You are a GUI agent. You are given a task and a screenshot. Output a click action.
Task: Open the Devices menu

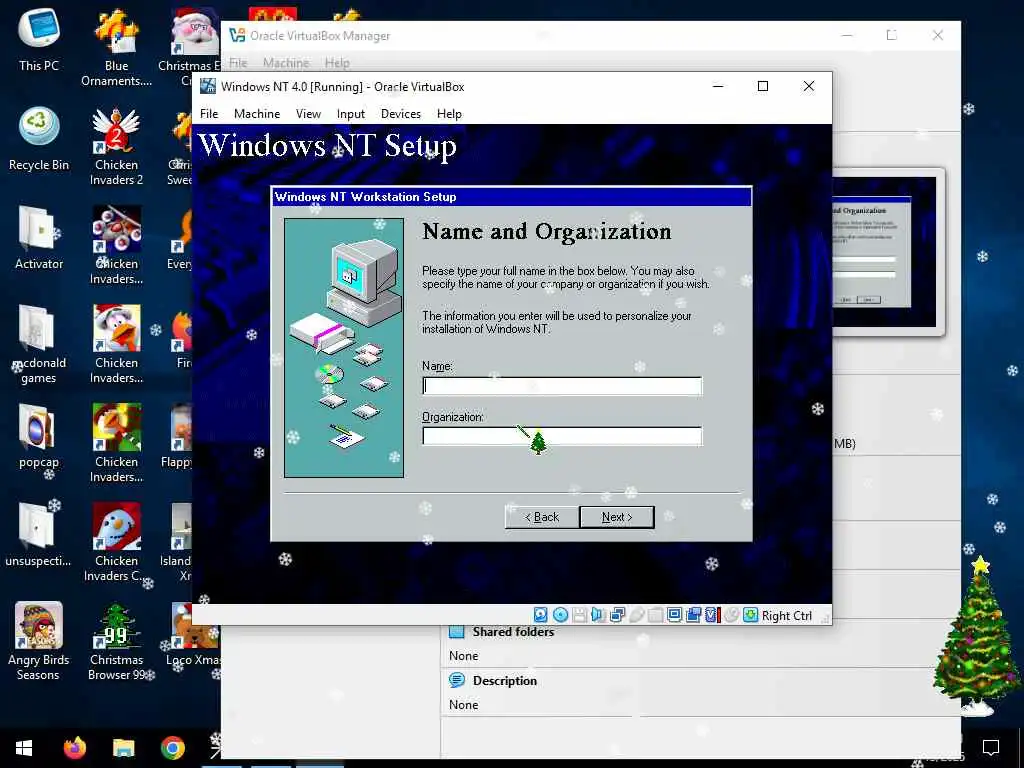[400, 114]
